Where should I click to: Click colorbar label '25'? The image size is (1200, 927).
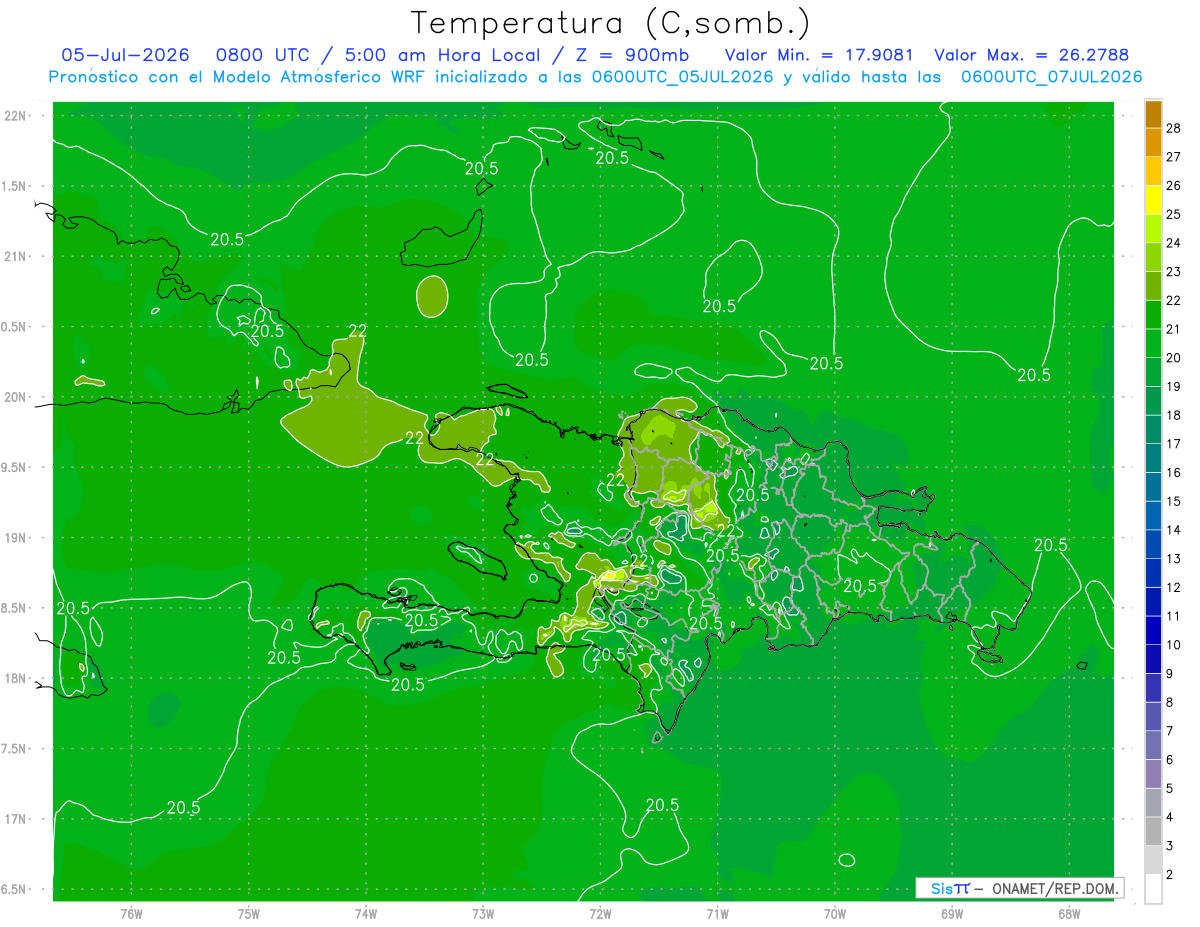click(x=1174, y=214)
